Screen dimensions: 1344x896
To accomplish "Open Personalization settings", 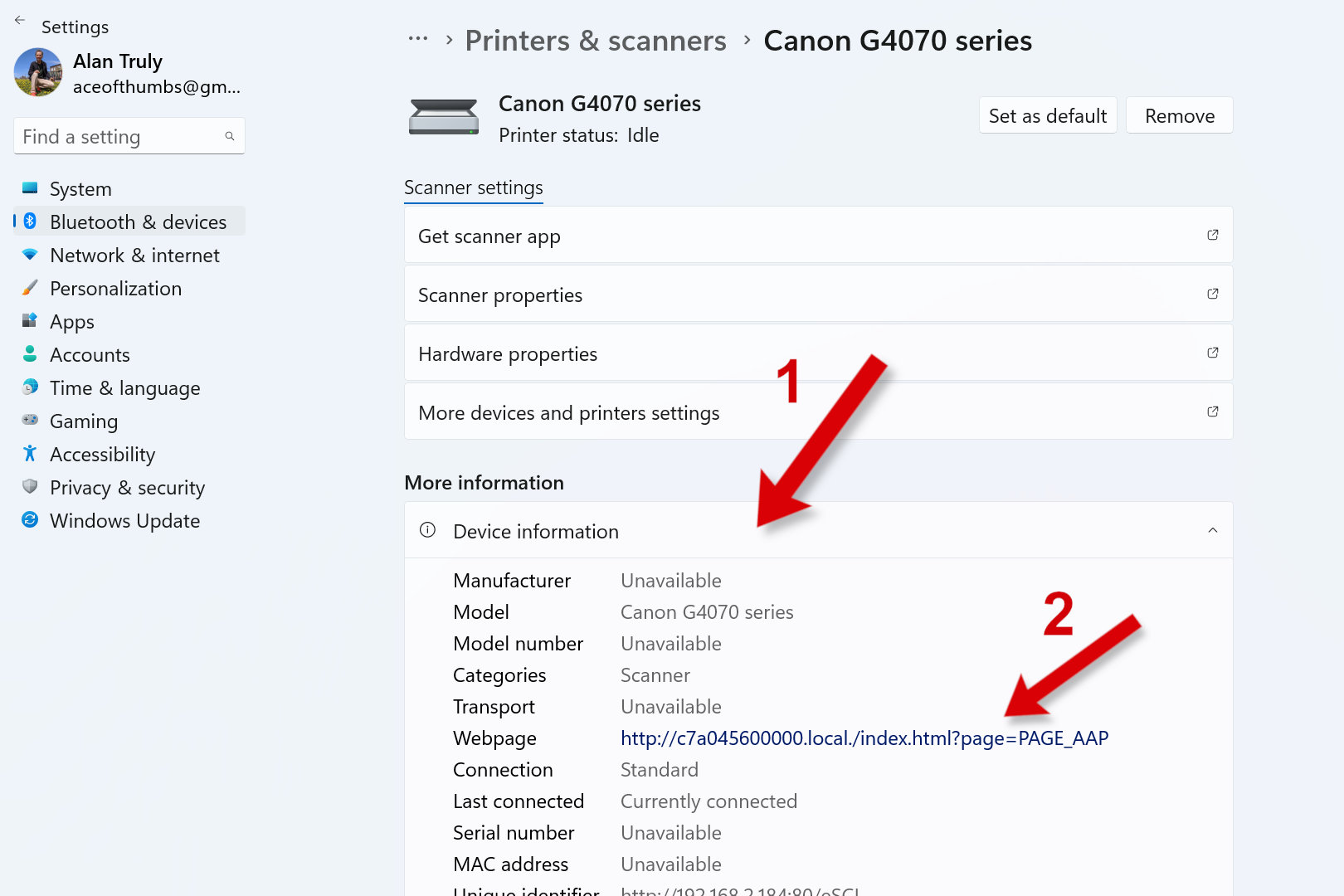I will click(129, 289).
